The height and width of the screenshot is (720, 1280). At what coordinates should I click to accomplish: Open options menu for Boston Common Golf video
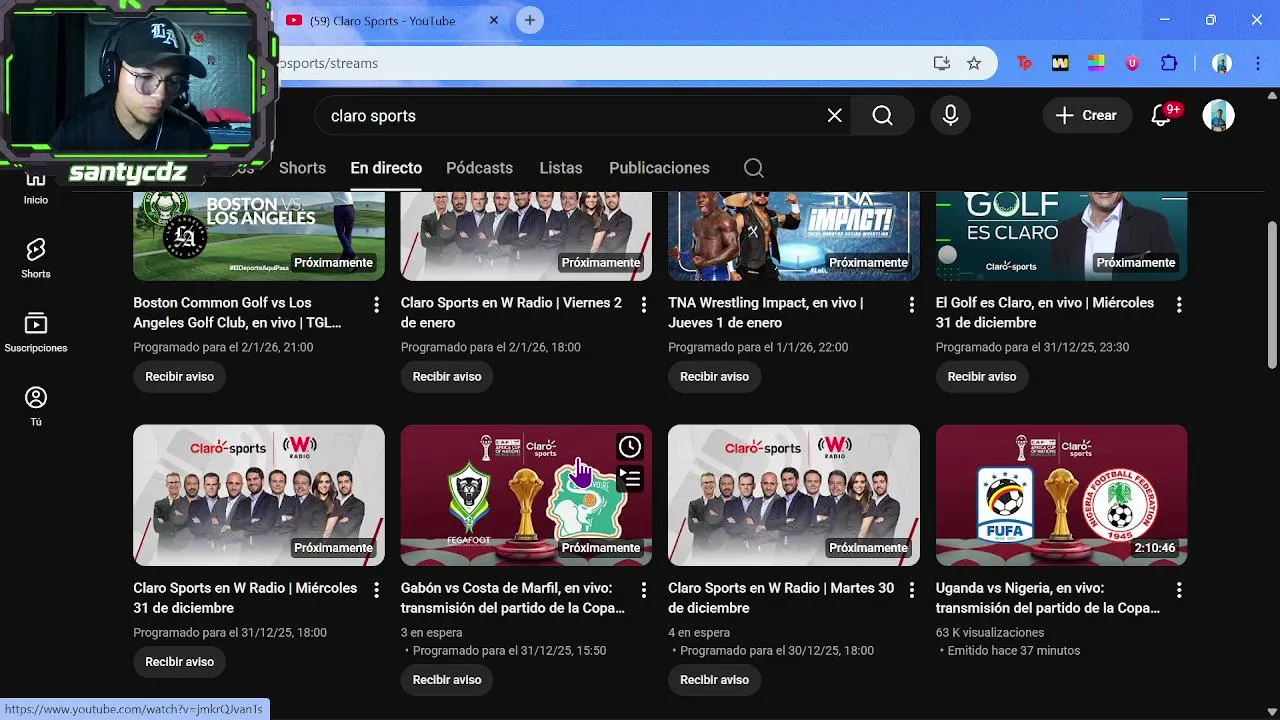point(377,304)
